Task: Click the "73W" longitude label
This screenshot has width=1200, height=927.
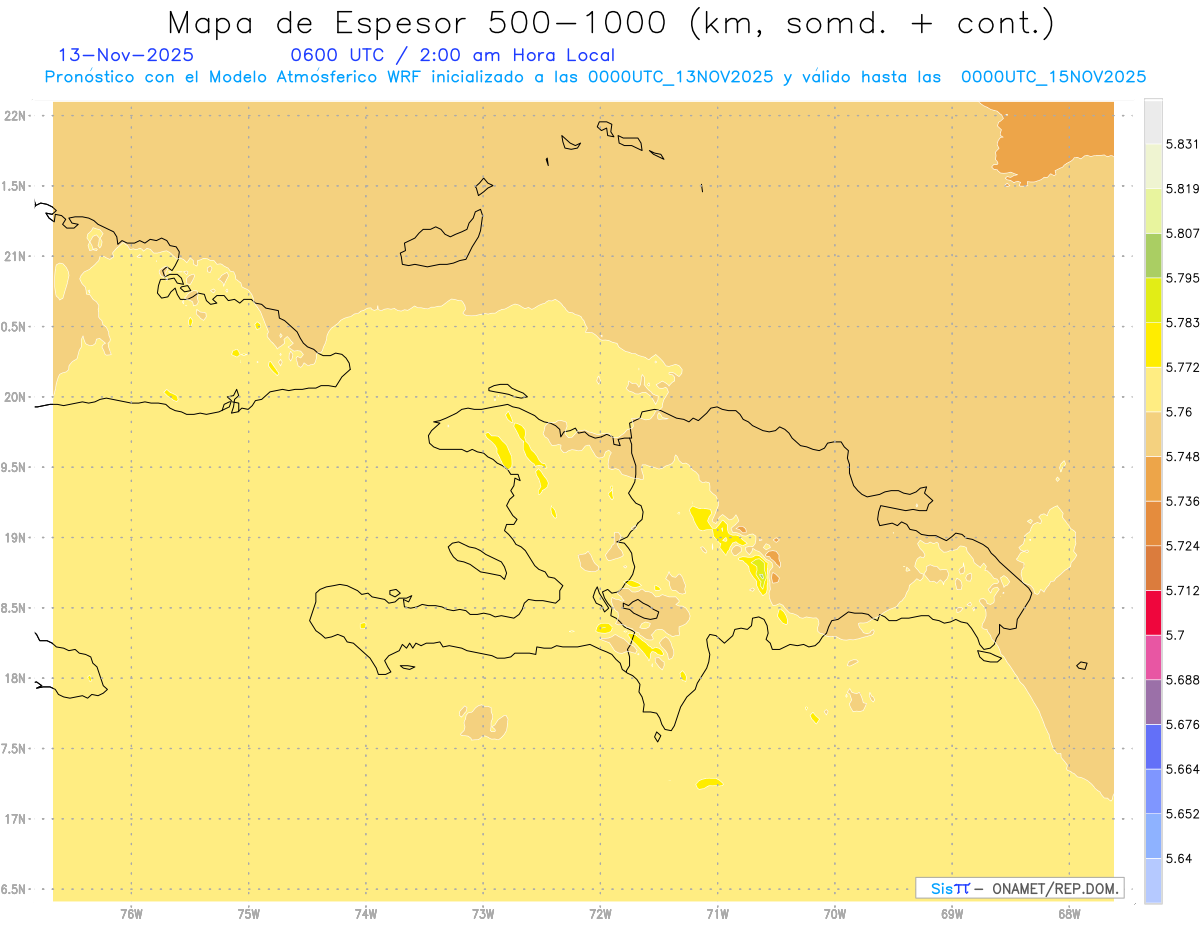Action: 483,914
